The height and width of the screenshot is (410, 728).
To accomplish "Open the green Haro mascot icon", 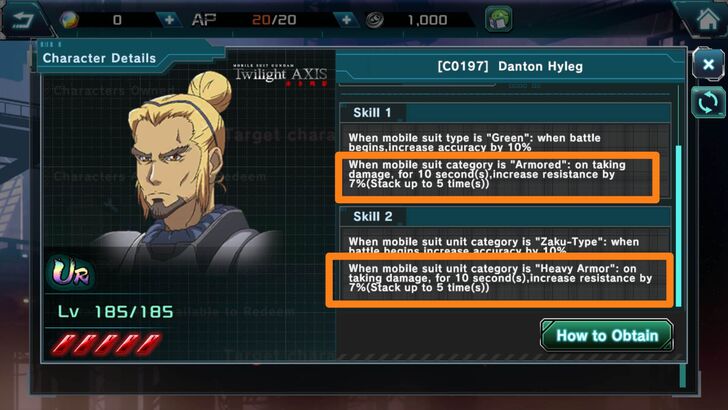I will pos(498,19).
